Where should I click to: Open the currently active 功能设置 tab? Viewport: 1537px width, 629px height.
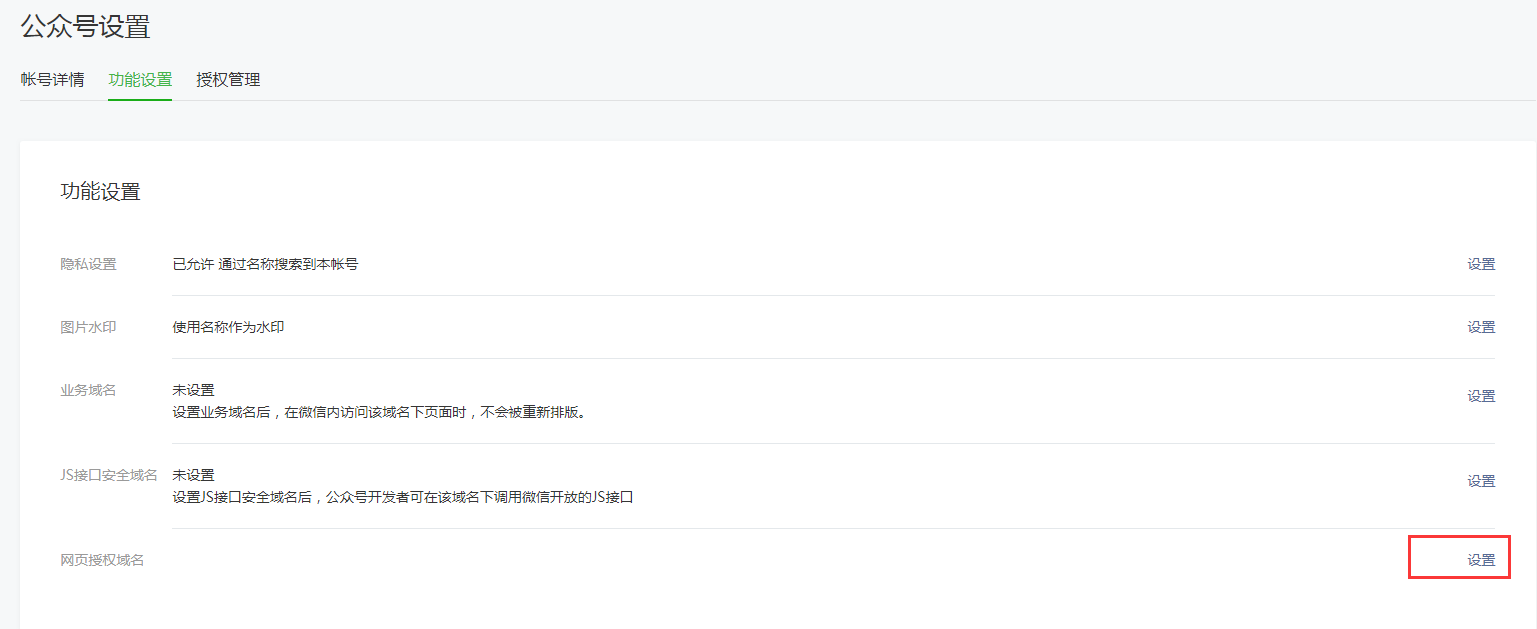pos(139,79)
